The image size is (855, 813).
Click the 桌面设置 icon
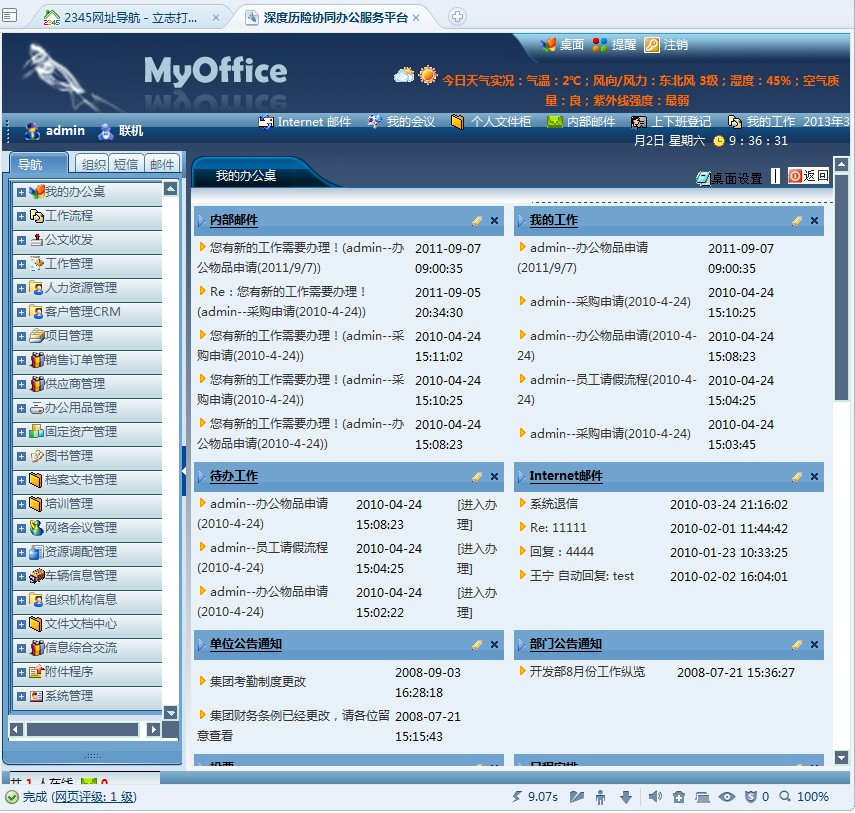tap(703, 178)
